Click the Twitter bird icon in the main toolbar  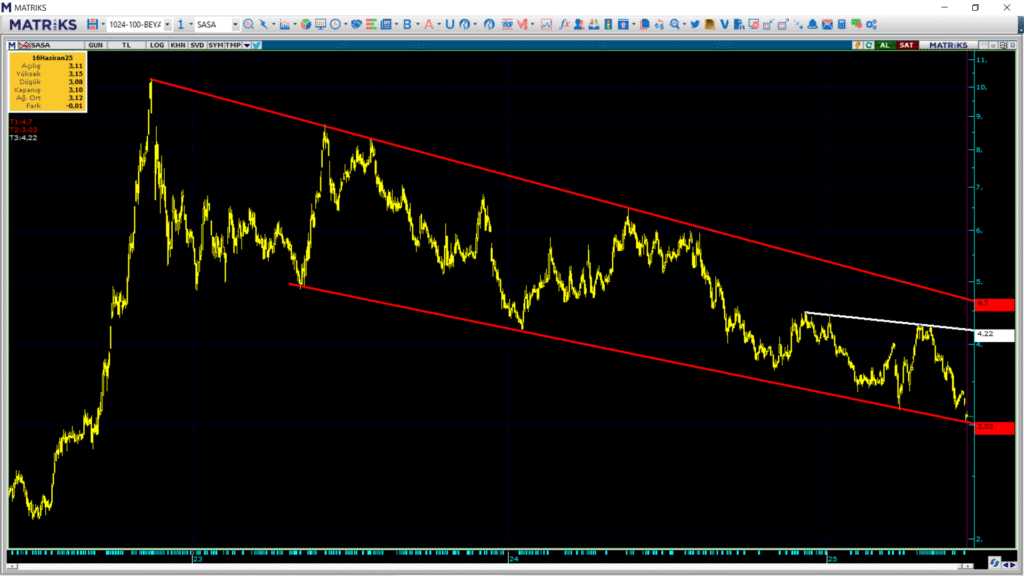pyautogui.click(x=693, y=24)
